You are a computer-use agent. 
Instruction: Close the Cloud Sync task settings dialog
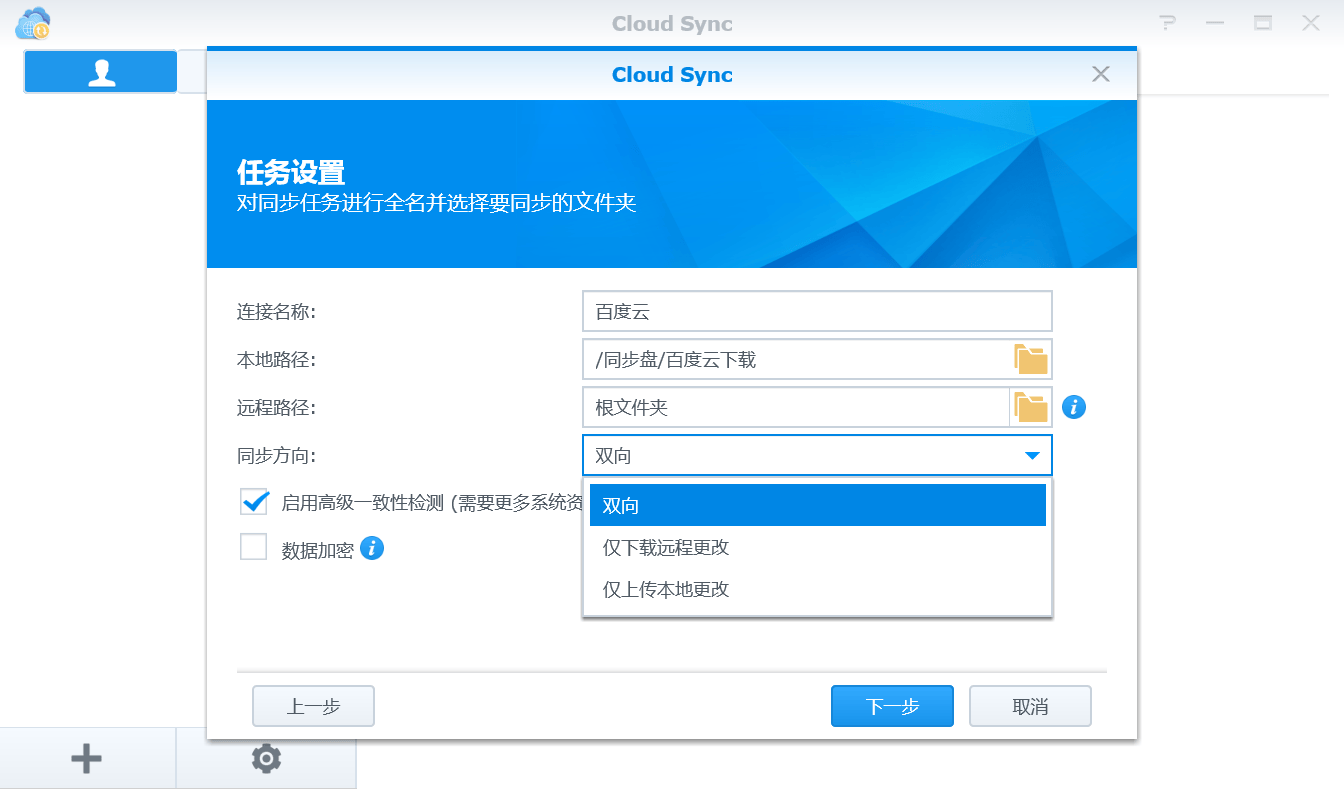[1101, 74]
